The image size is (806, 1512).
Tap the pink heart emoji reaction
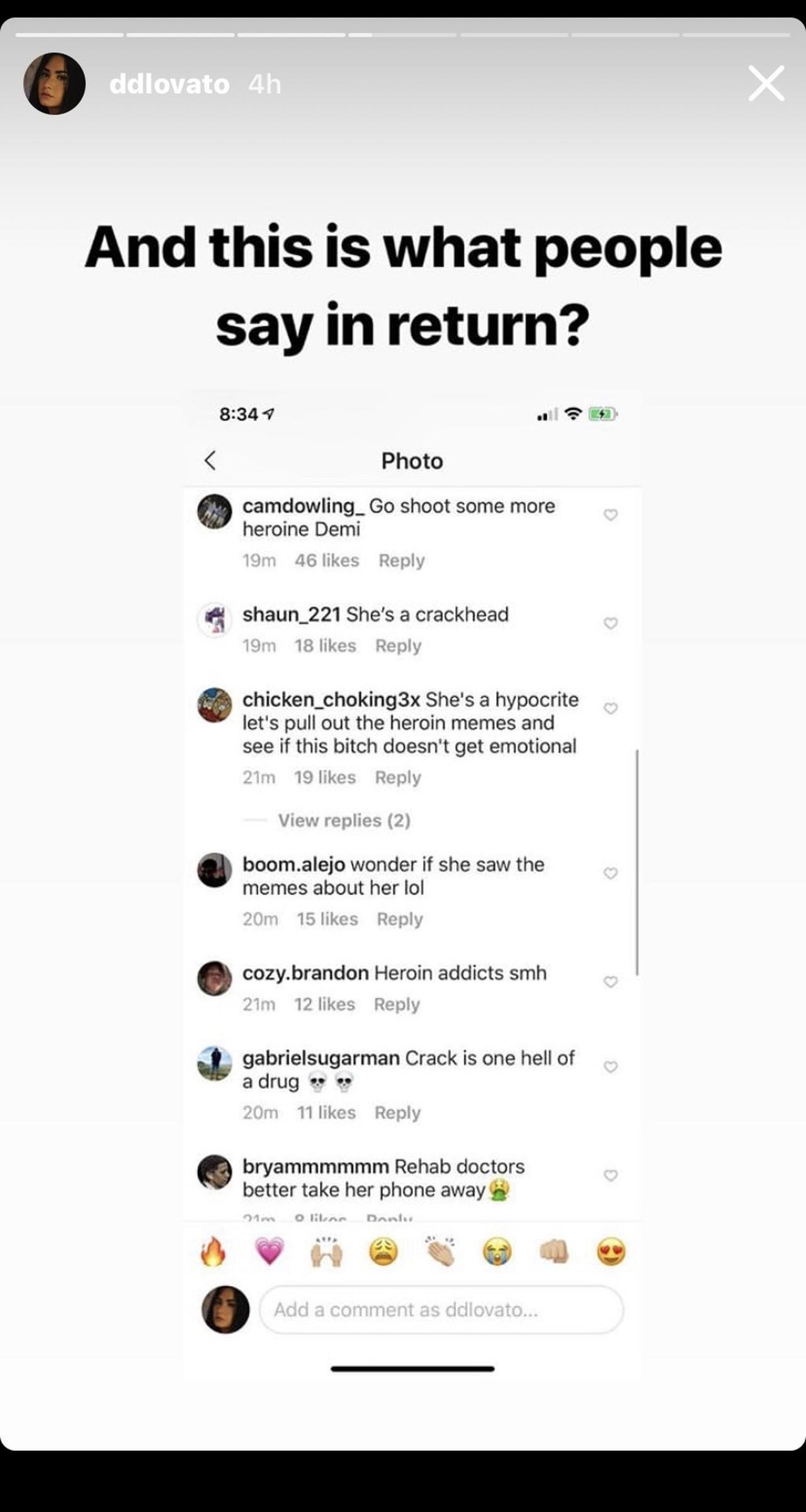pos(270,1251)
